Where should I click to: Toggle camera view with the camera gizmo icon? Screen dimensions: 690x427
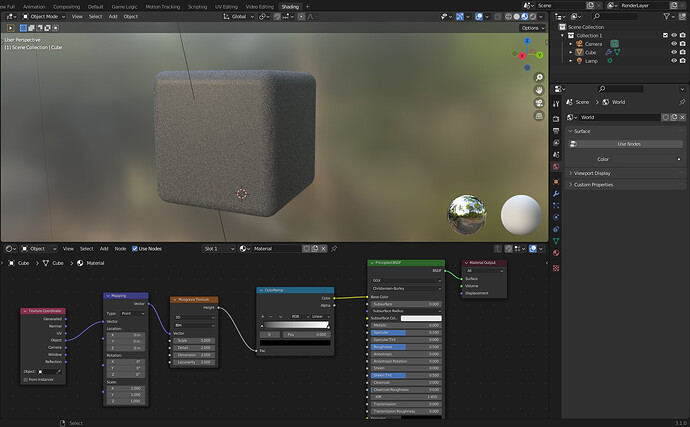coord(539,103)
